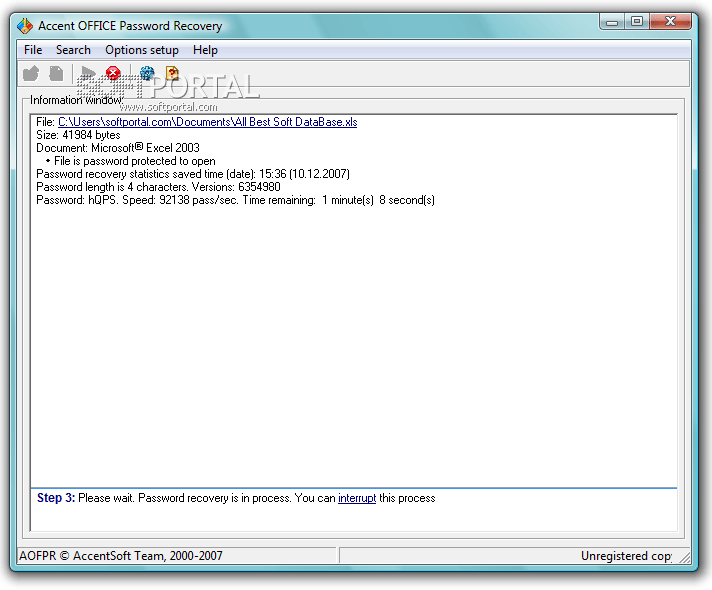Click the "Unregistered cop" status bar text

click(626, 556)
